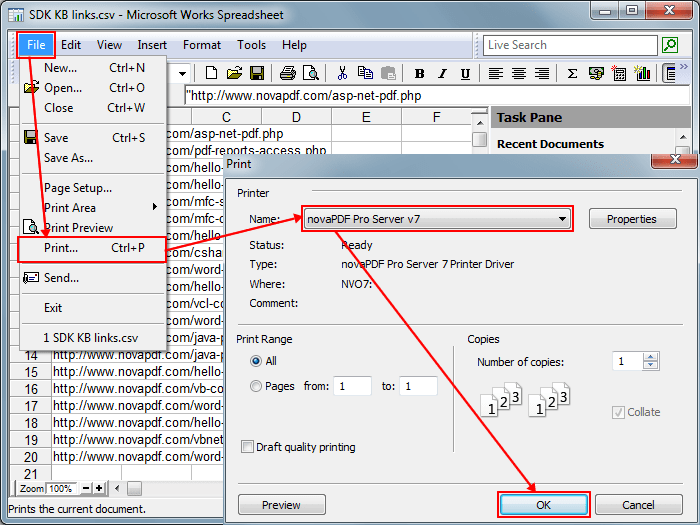This screenshot has height=525, width=700.
Task: Center align cell text
Action: (x=519, y=73)
